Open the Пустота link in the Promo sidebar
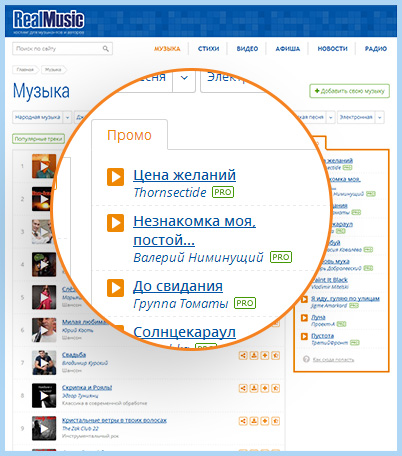402x456 pixels. tap(322, 336)
